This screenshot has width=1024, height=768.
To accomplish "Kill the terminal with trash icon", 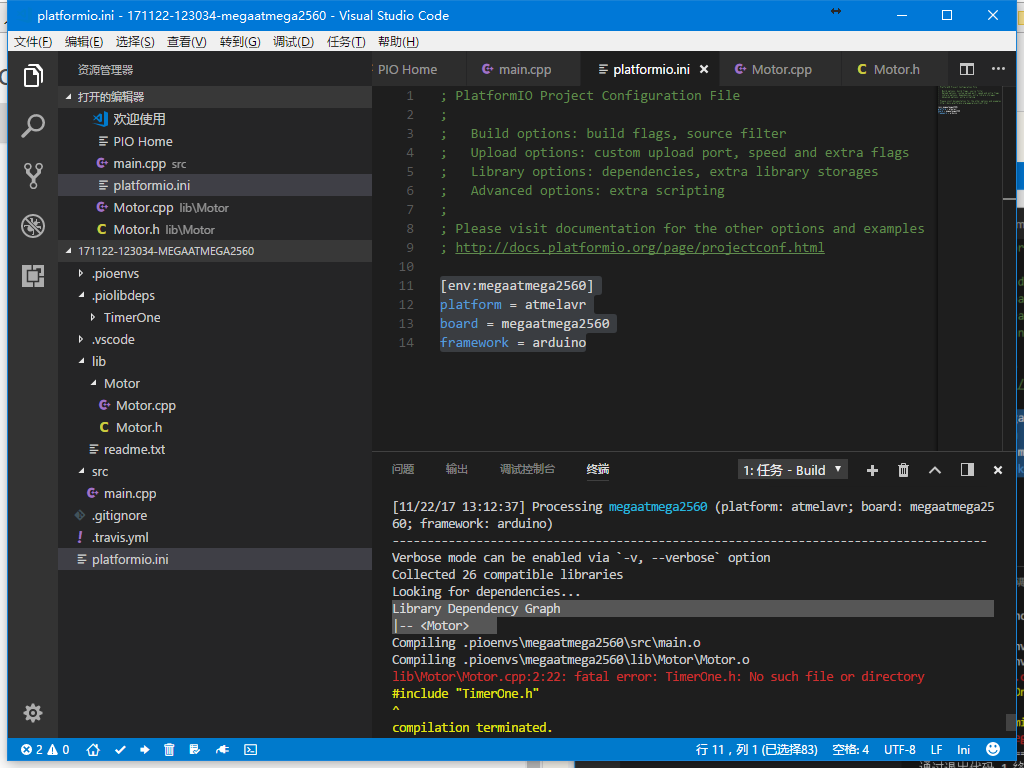I will pyautogui.click(x=903, y=470).
